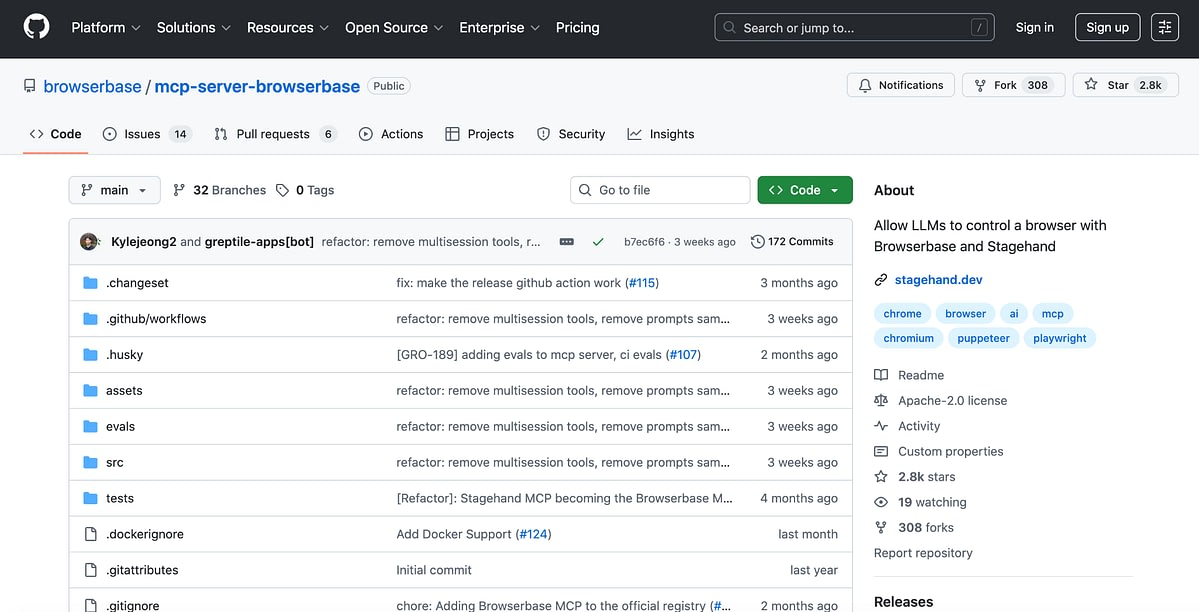Image resolution: width=1199 pixels, height=612 pixels.
Task: Watch the repo via Notifications button
Action: pos(900,85)
